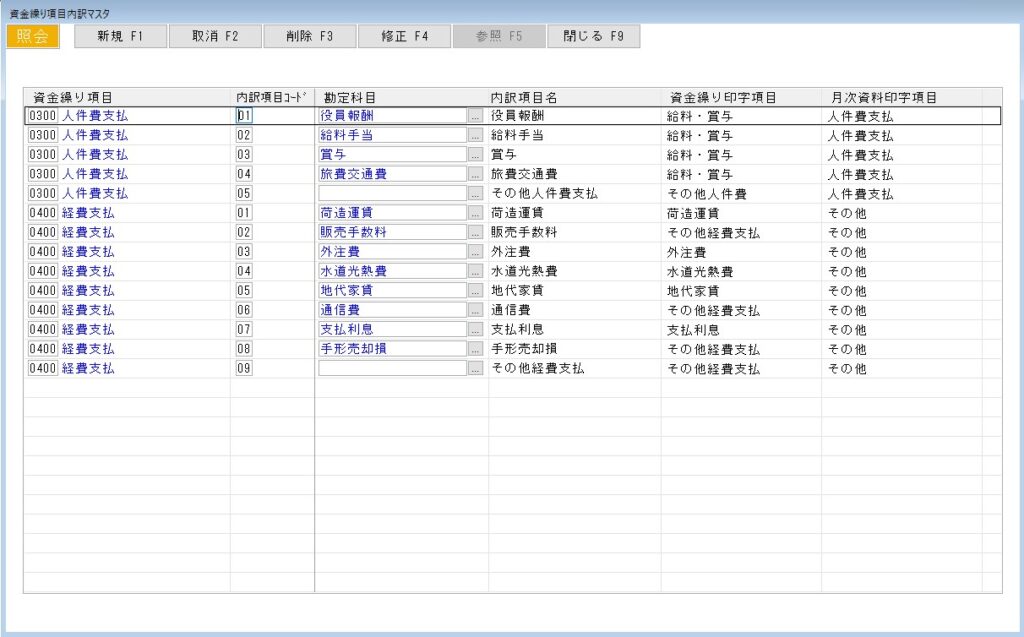This screenshot has width=1024, height=637.
Task: Select the 勘定科目 field containing 賞与
Action: click(x=392, y=155)
